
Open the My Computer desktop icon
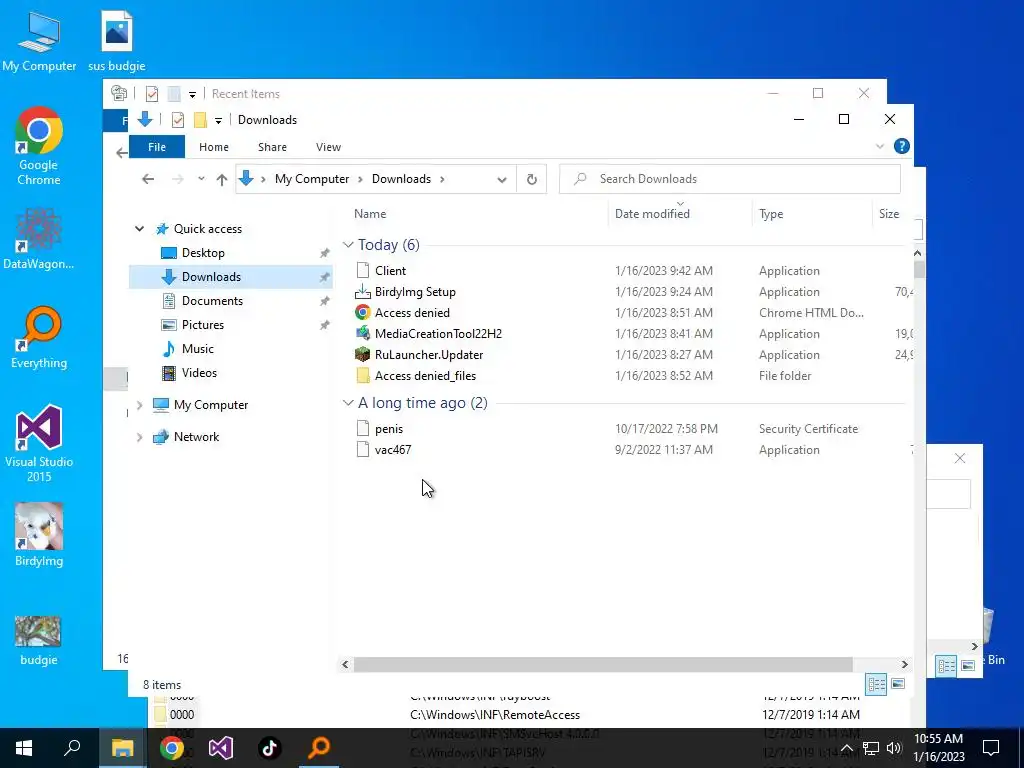(39, 40)
